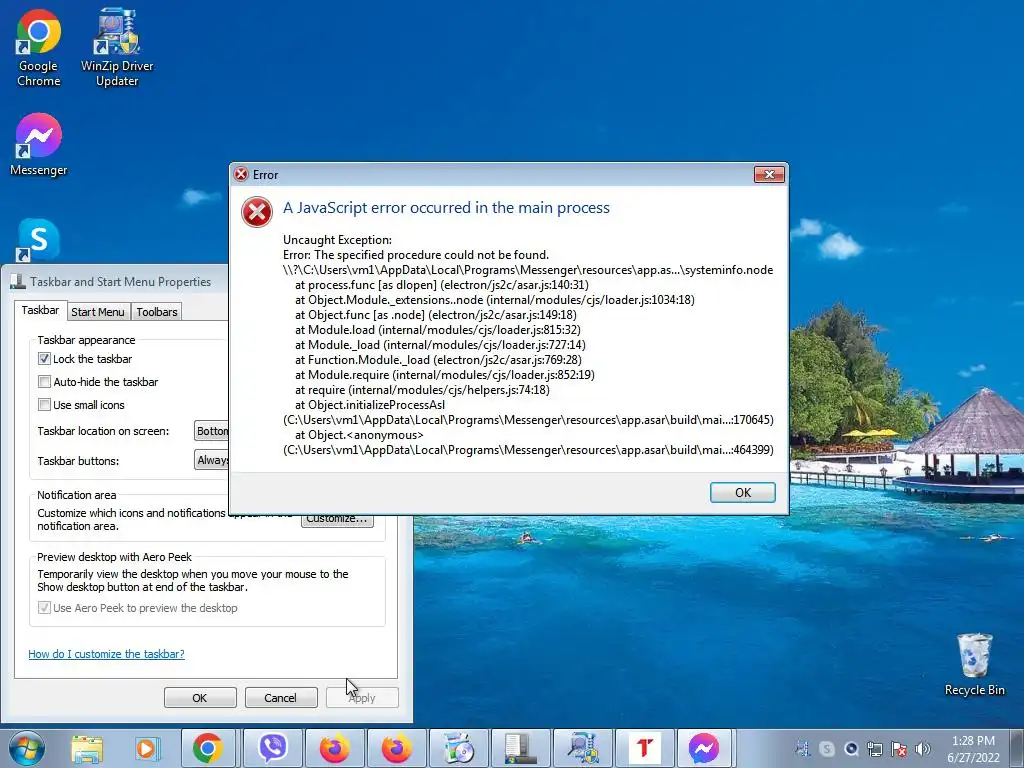Image resolution: width=1024 pixels, height=768 pixels.
Task: Open the Google Chrome desktop shortcut
Action: [39, 48]
